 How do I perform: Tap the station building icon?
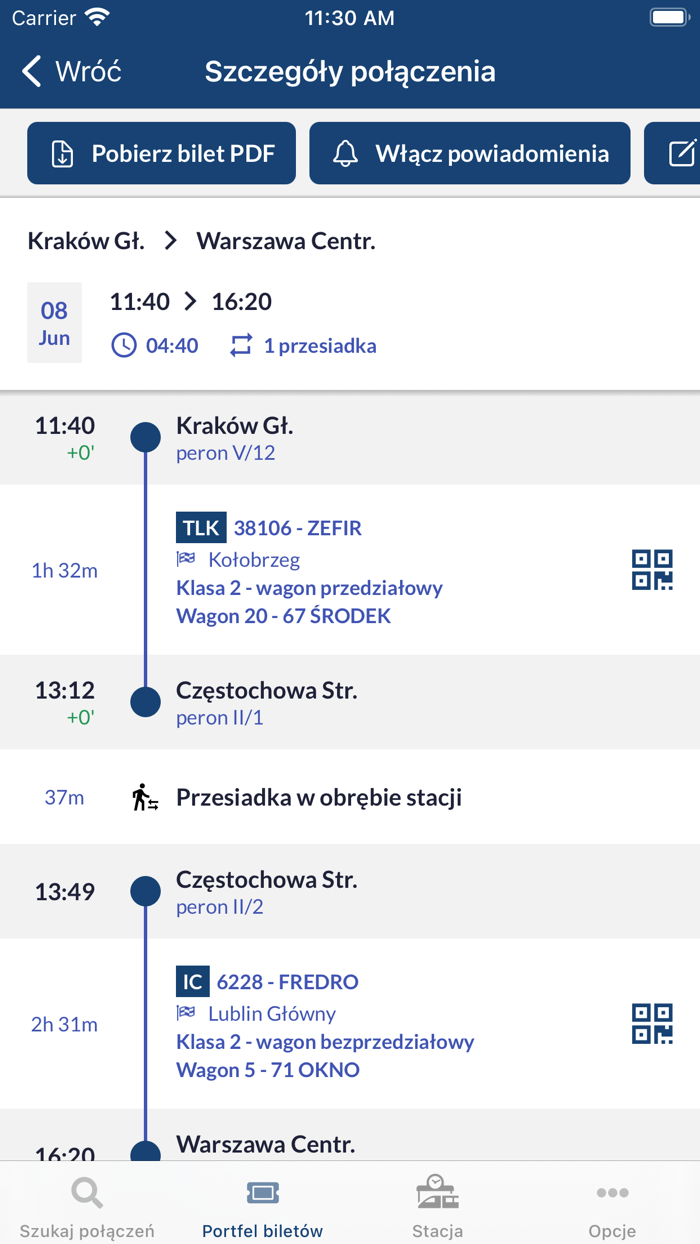437,1192
